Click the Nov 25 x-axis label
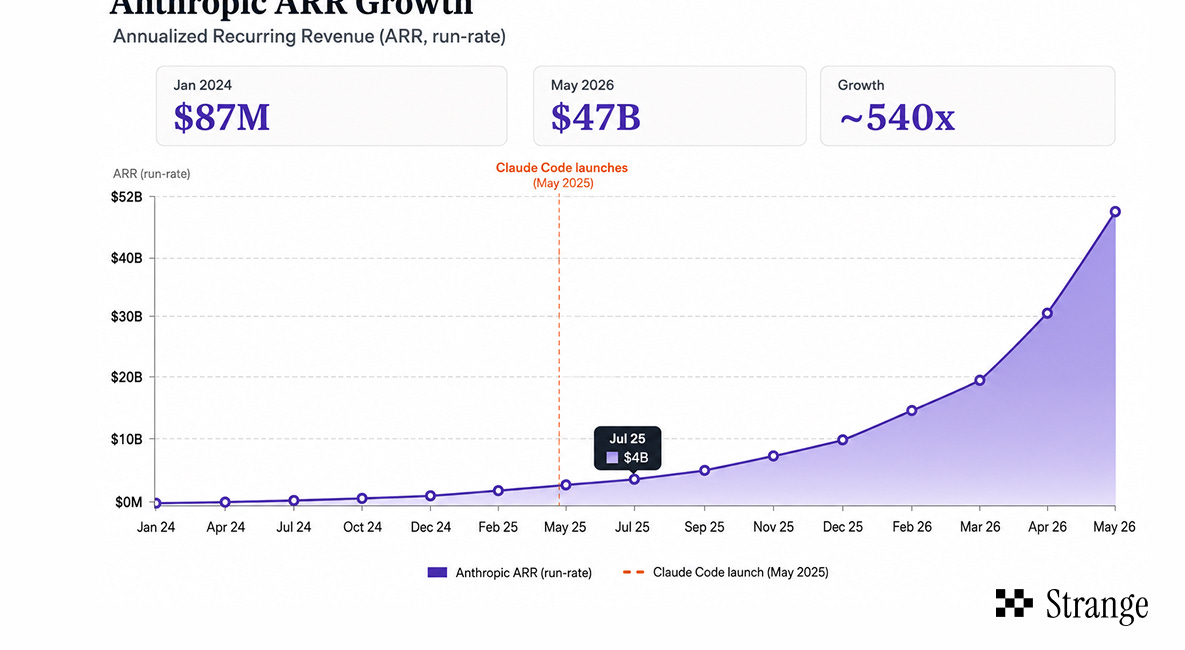Image resolution: width=1185 pixels, height=650 pixels. [773, 527]
